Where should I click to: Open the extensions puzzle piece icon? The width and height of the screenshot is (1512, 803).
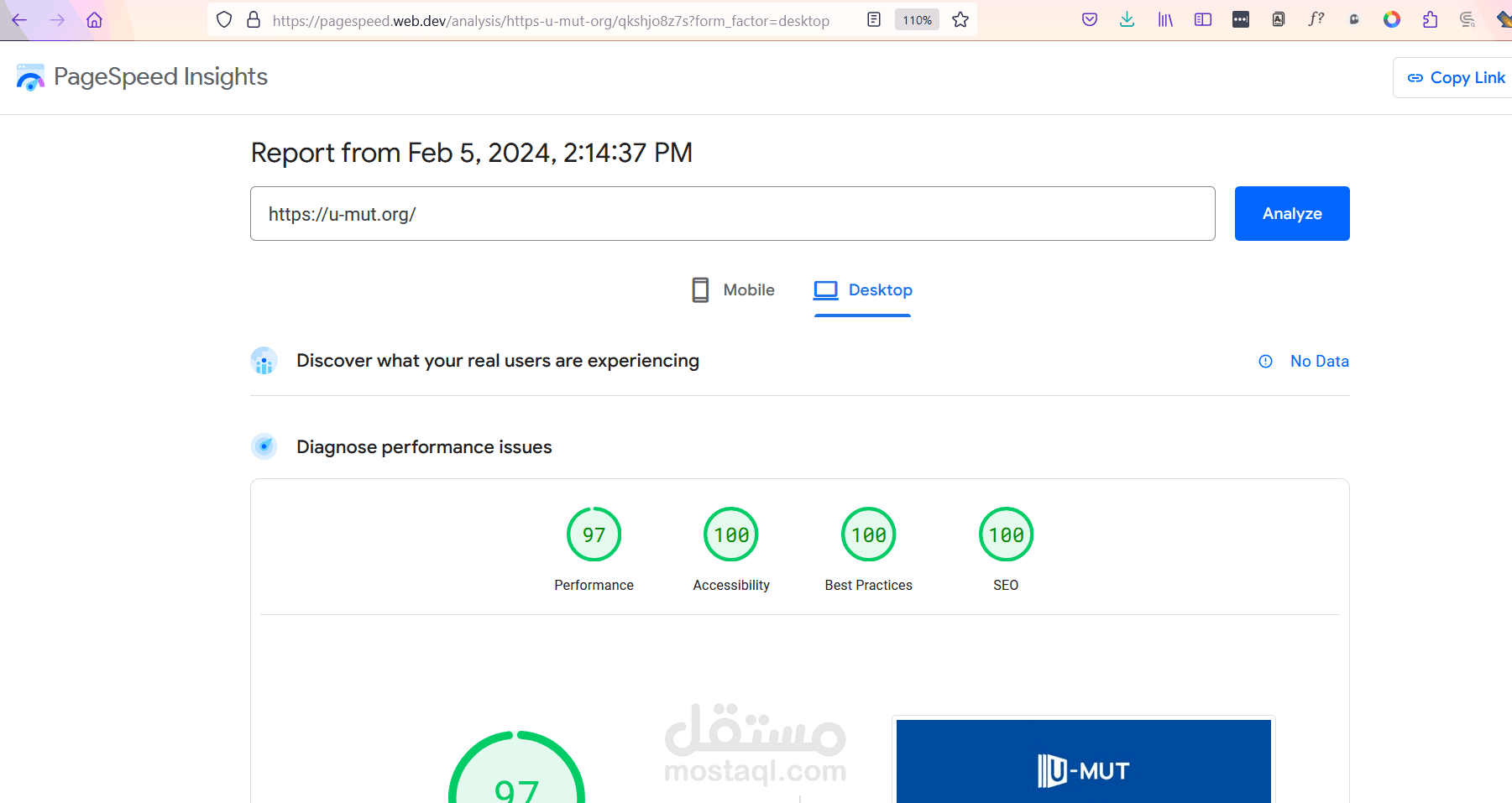[x=1431, y=20]
